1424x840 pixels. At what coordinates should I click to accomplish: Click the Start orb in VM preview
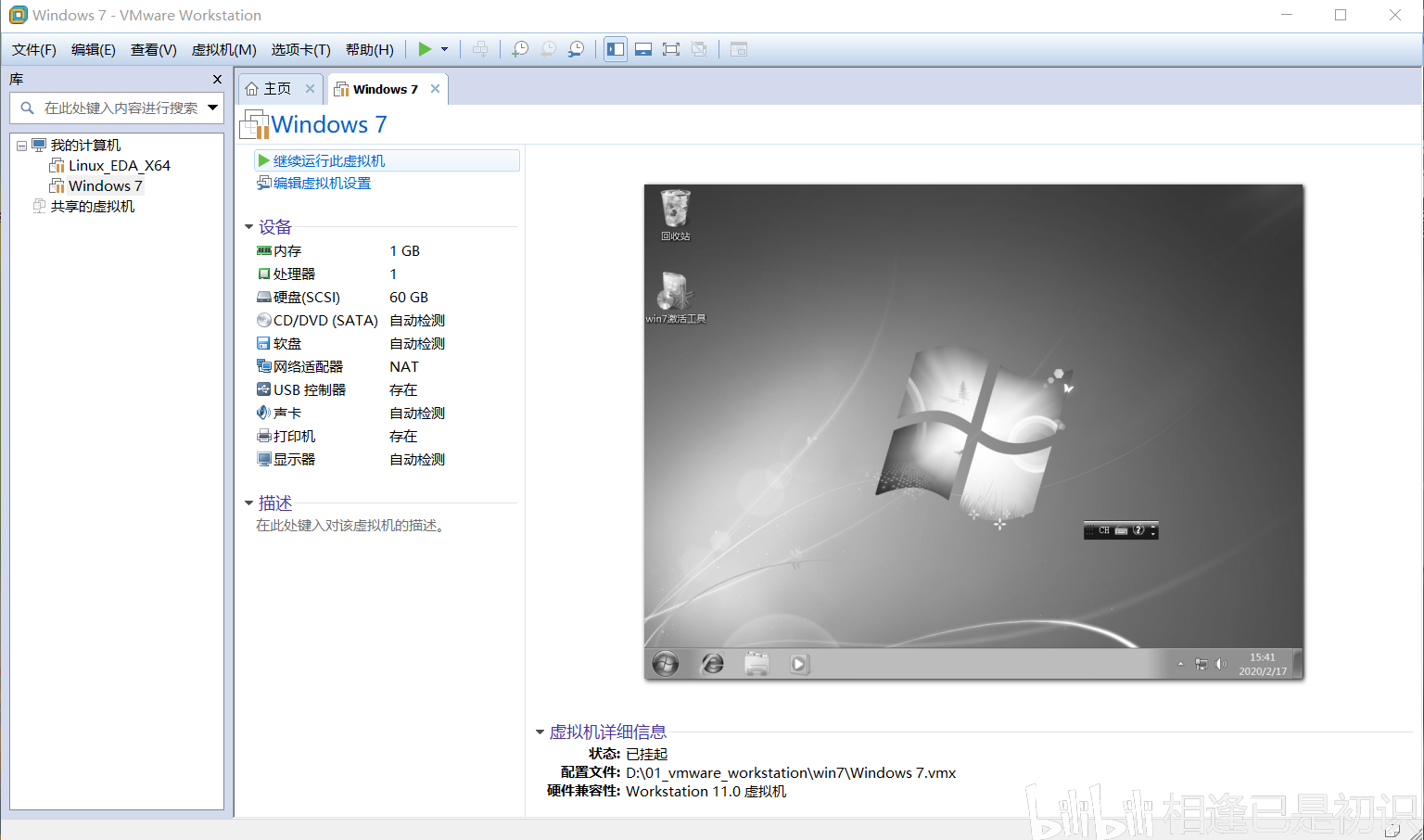coord(666,663)
